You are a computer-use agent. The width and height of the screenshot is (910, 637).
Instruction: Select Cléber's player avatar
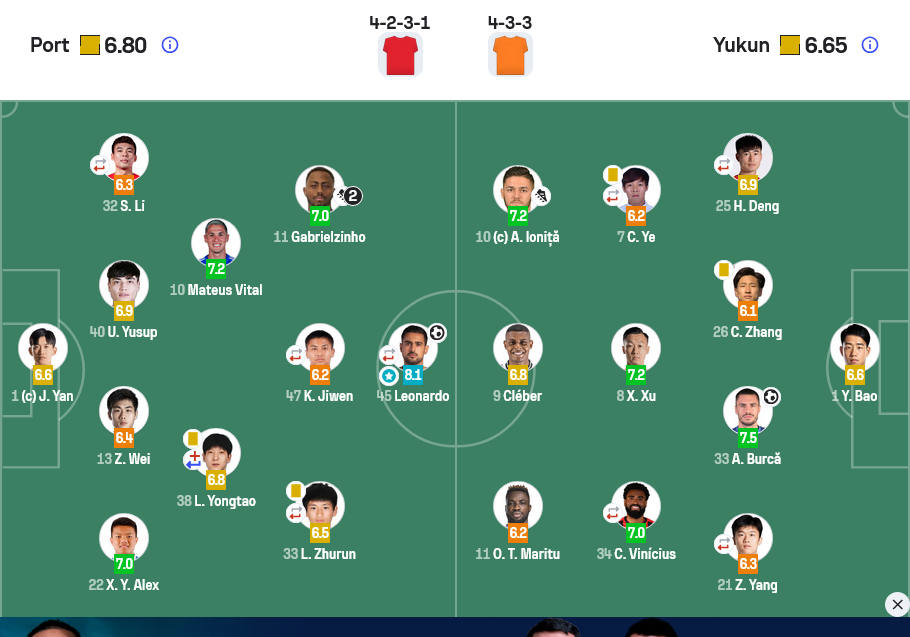(517, 348)
